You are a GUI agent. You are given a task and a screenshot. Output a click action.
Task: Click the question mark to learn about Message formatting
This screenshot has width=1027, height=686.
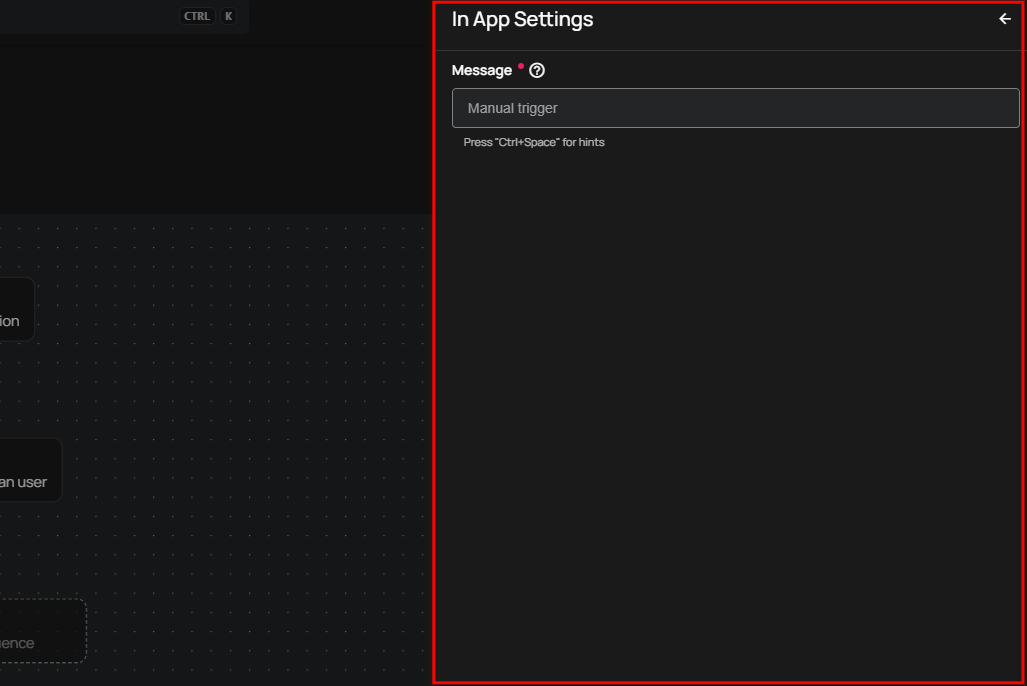pos(537,70)
